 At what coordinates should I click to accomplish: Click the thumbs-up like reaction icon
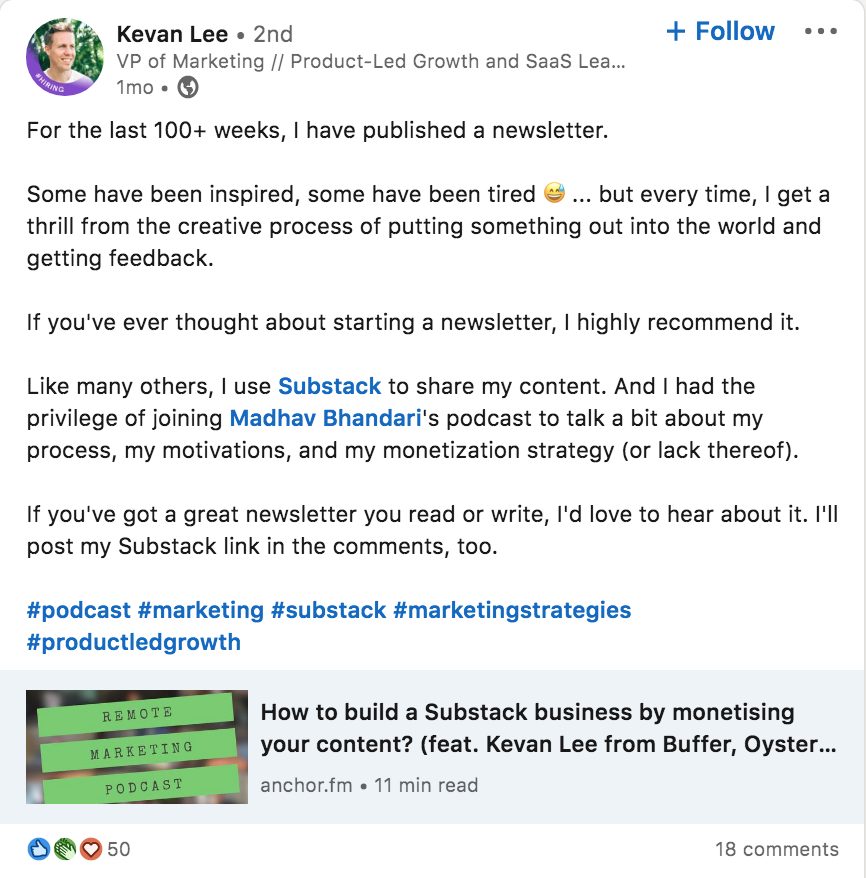click(38, 848)
